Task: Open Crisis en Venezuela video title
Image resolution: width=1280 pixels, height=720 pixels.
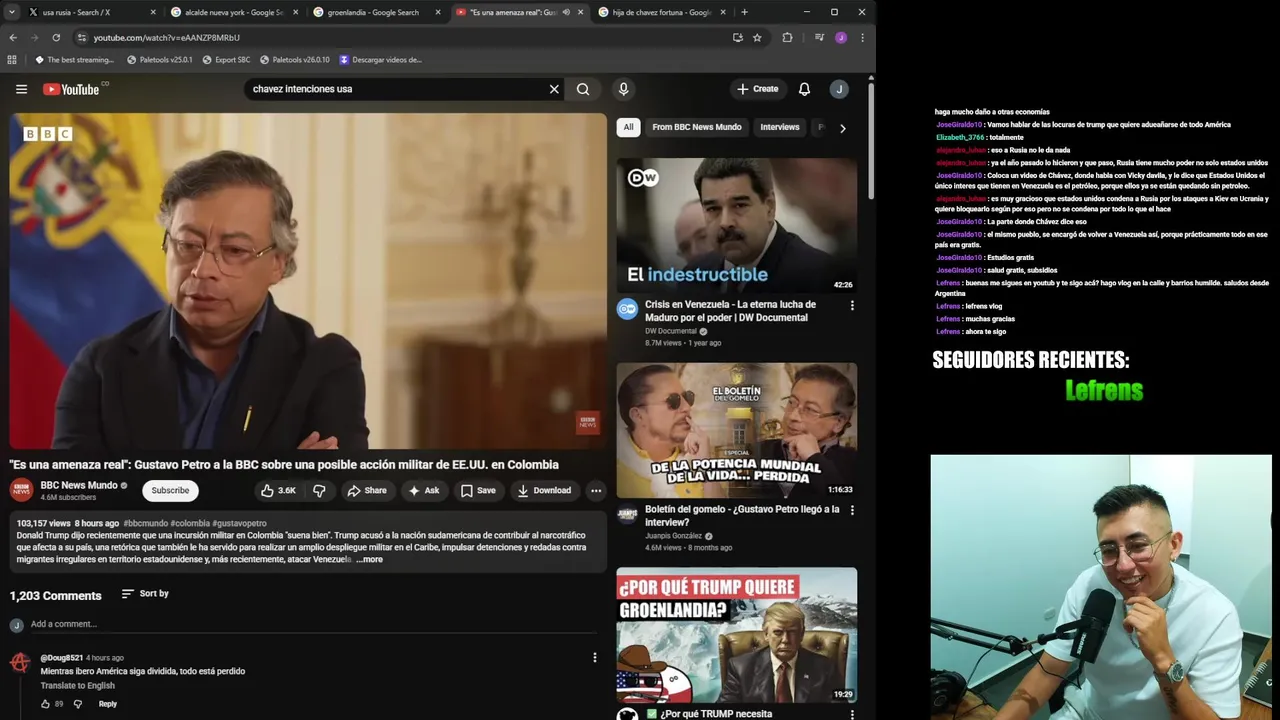Action: [730, 311]
